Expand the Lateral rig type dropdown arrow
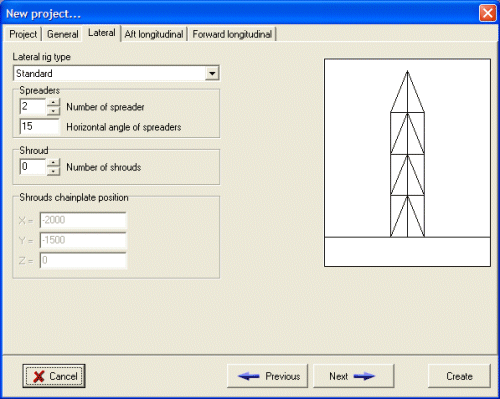 point(212,73)
